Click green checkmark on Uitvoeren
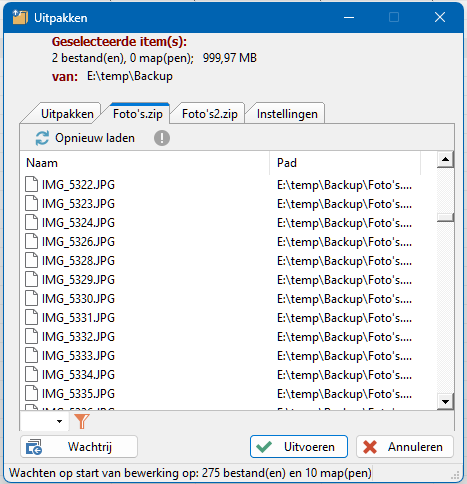This screenshot has width=467, height=484. pos(264,447)
